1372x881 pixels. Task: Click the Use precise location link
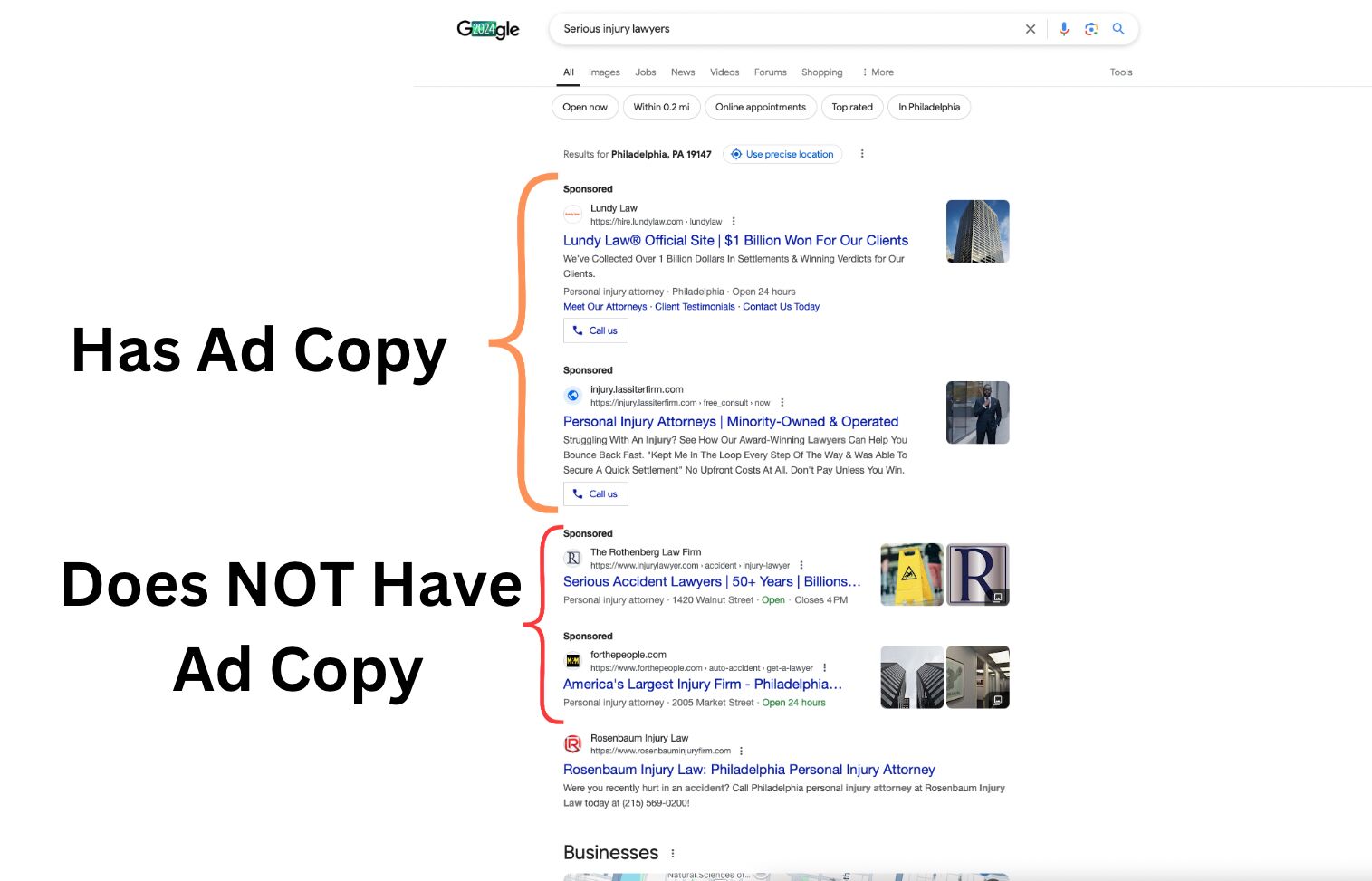pyautogui.click(x=782, y=154)
